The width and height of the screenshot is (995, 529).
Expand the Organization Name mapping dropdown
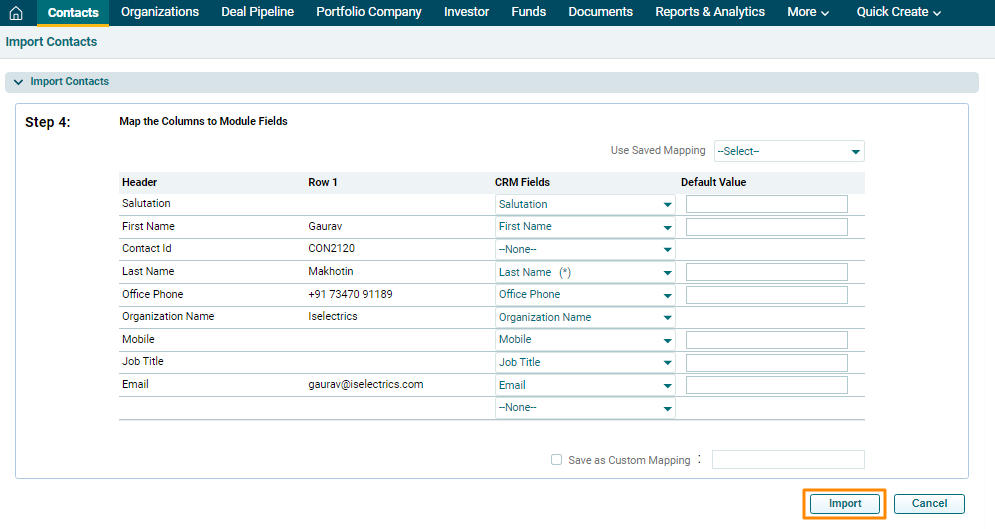(585, 317)
